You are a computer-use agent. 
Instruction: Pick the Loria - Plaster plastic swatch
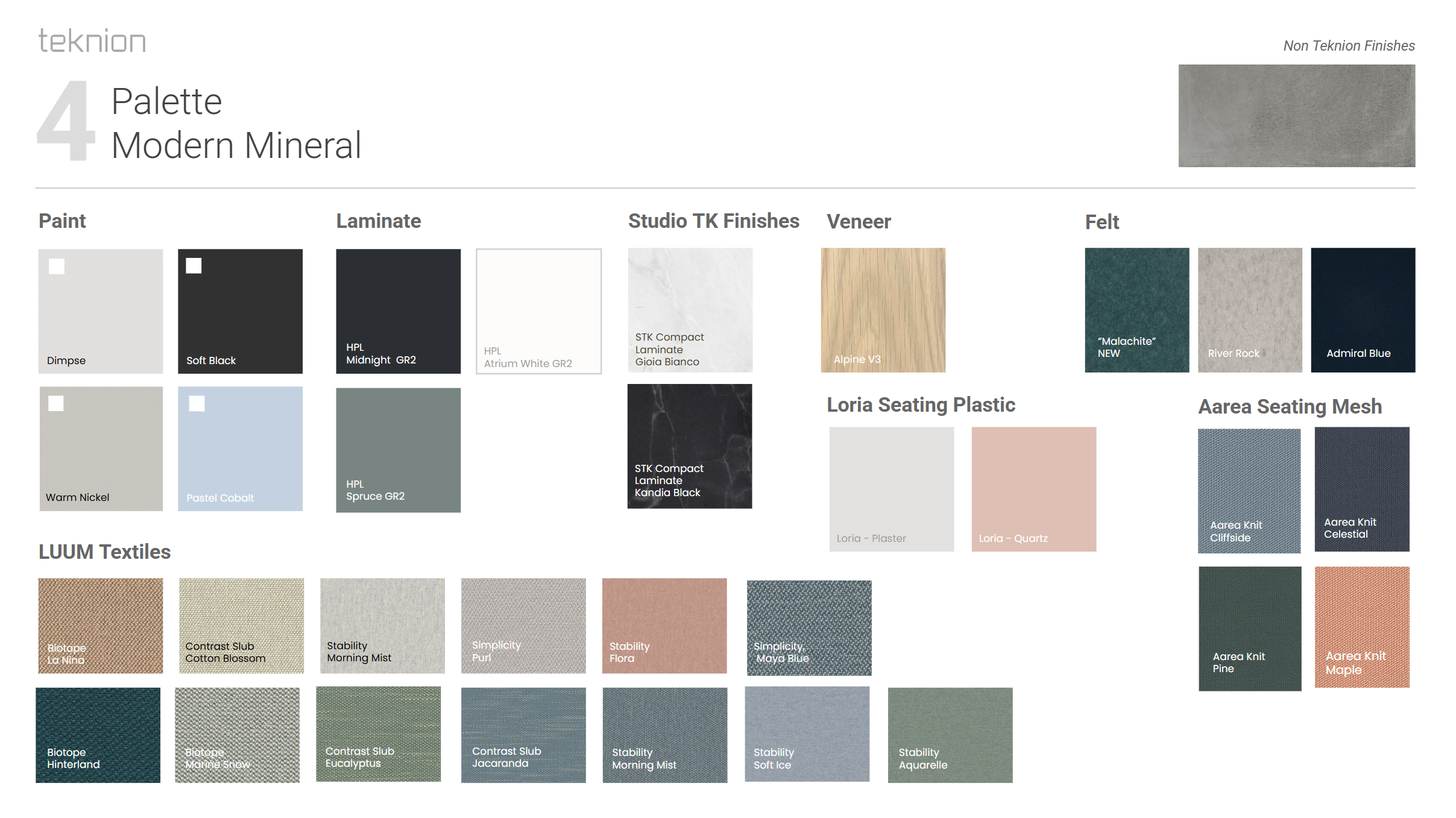(x=892, y=489)
